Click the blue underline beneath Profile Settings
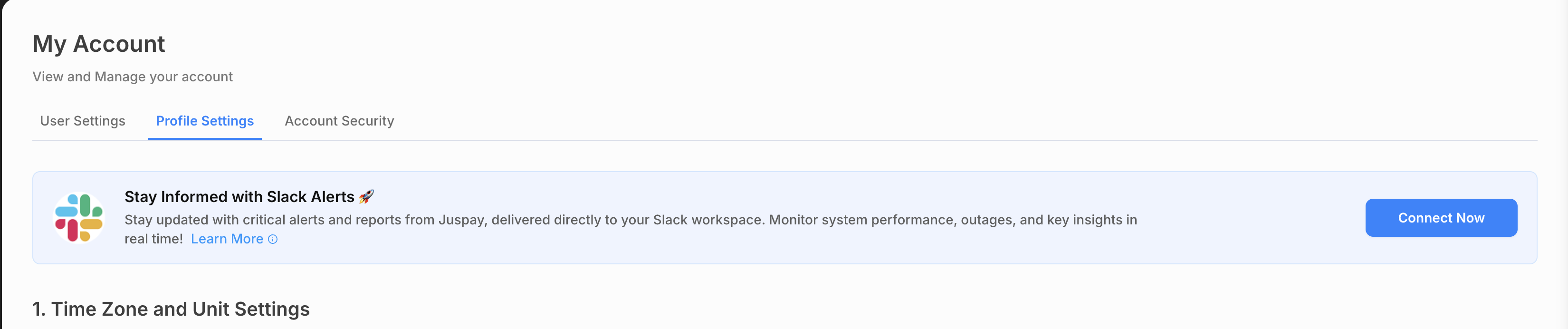Screen dimensions: 1568x329 (x=204, y=139)
